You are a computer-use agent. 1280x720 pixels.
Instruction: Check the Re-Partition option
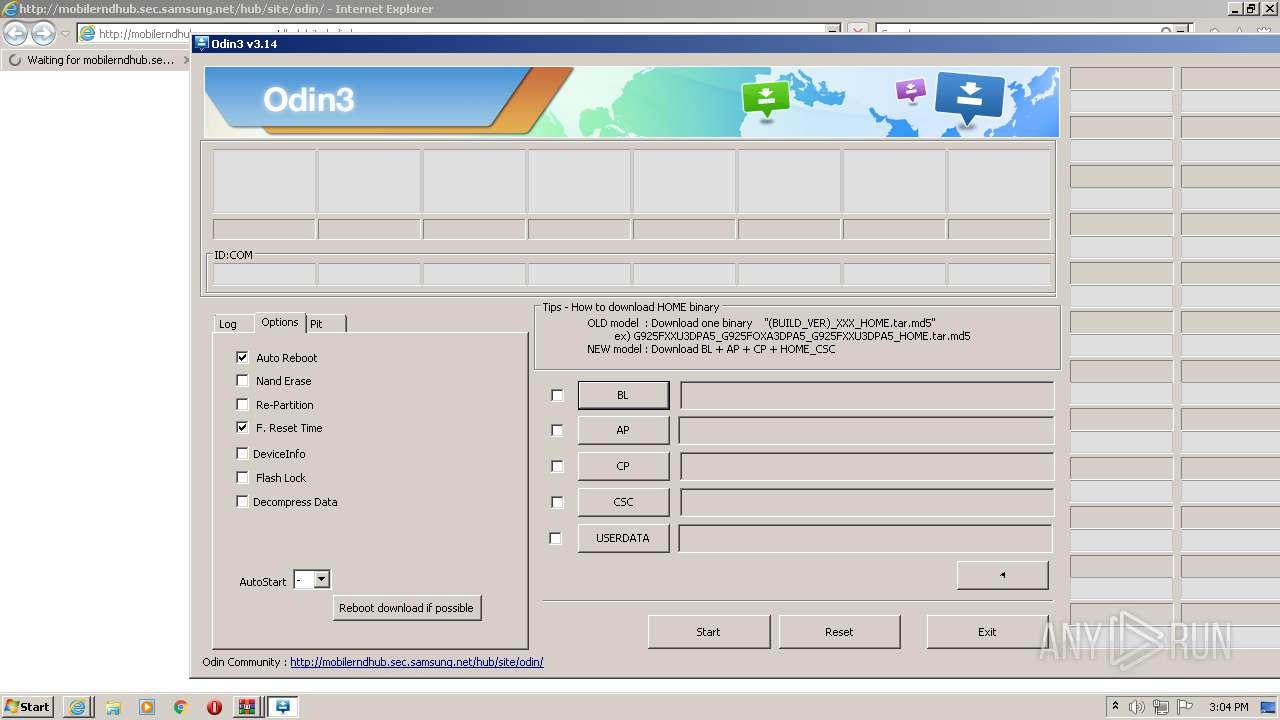coord(242,404)
